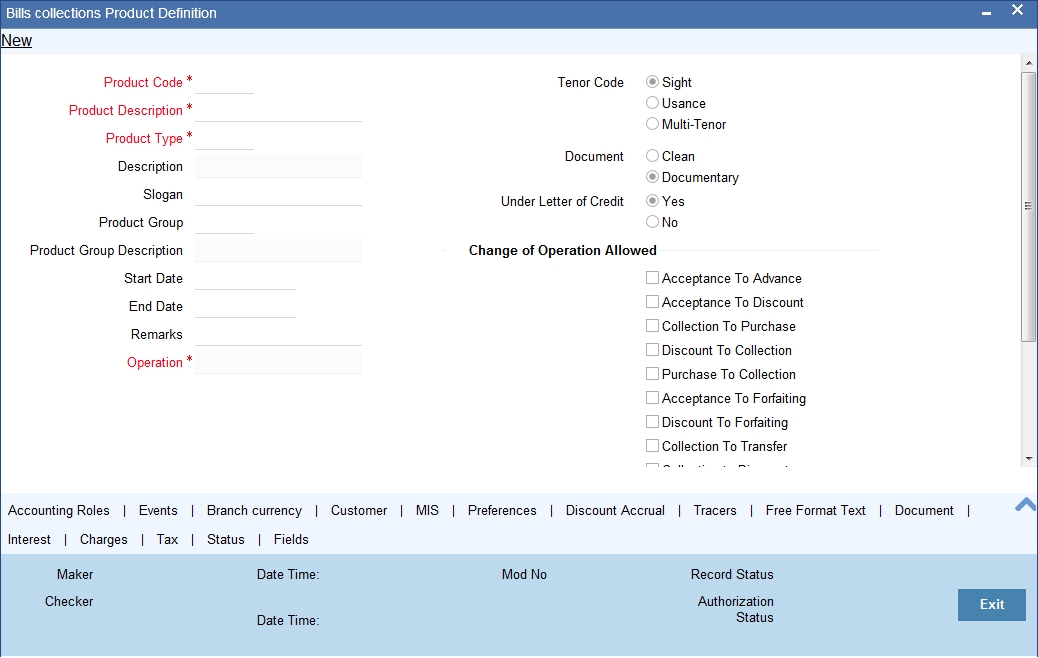Click the Product Type field
1038x658 pixels.
(224, 138)
